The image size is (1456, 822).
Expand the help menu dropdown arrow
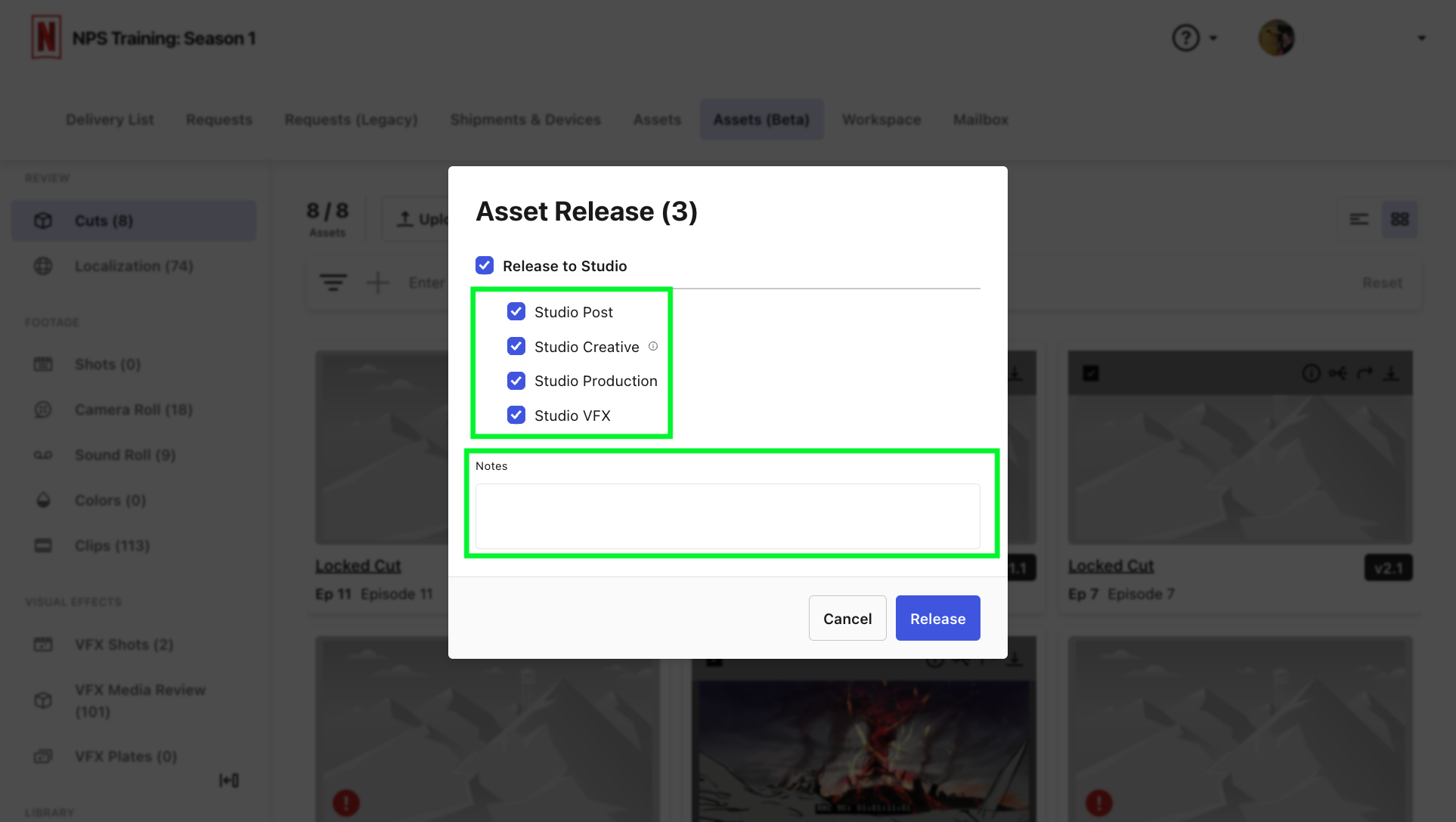[1213, 38]
